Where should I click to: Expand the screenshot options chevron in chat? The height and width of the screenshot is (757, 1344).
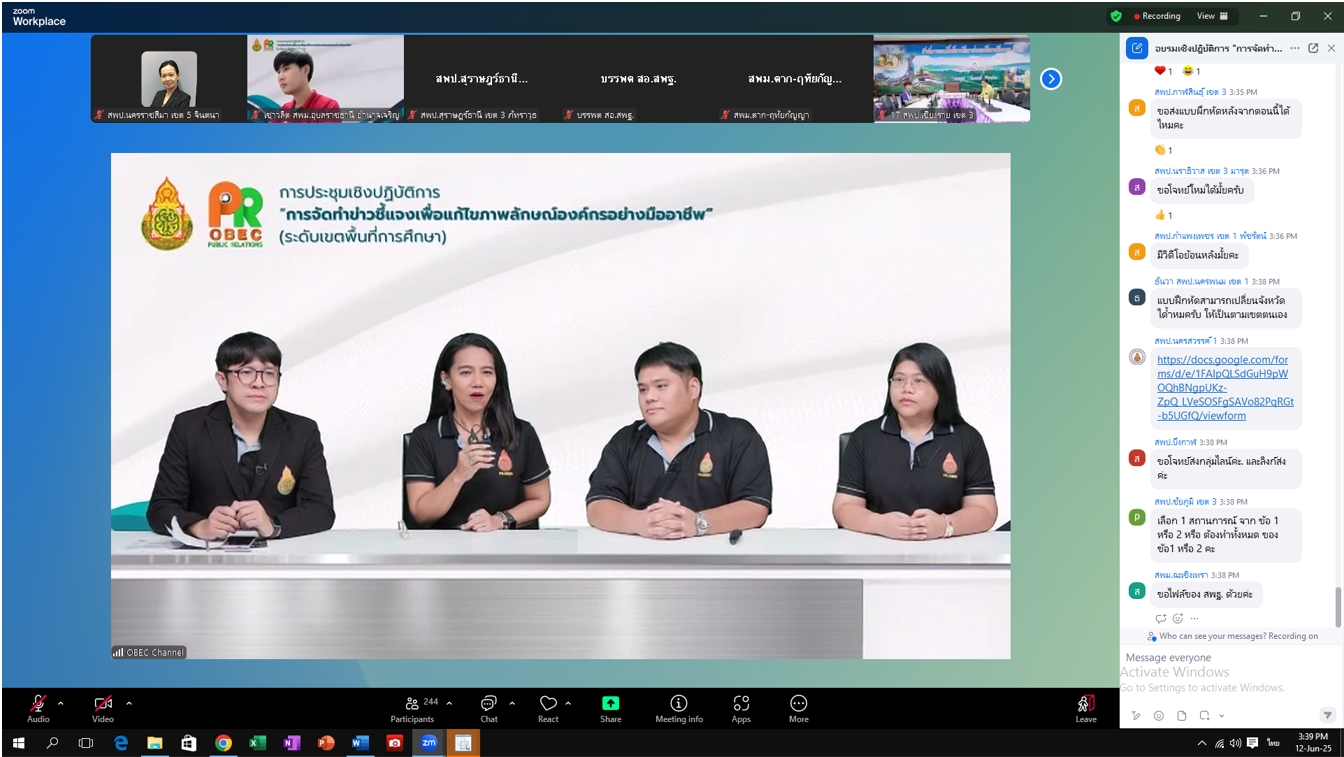(1221, 716)
